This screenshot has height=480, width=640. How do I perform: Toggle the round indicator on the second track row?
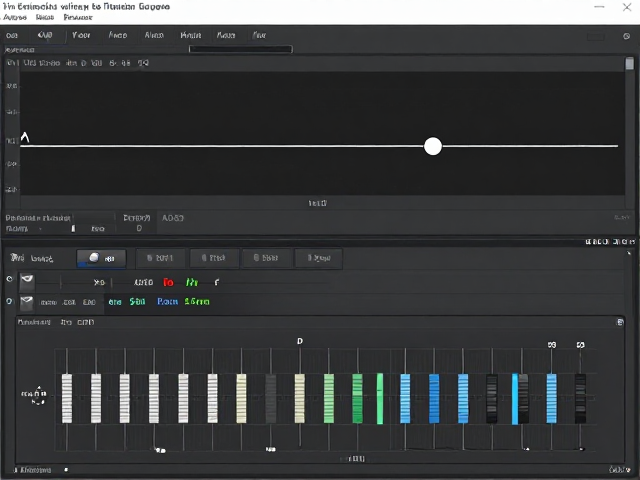pyautogui.click(x=9, y=302)
